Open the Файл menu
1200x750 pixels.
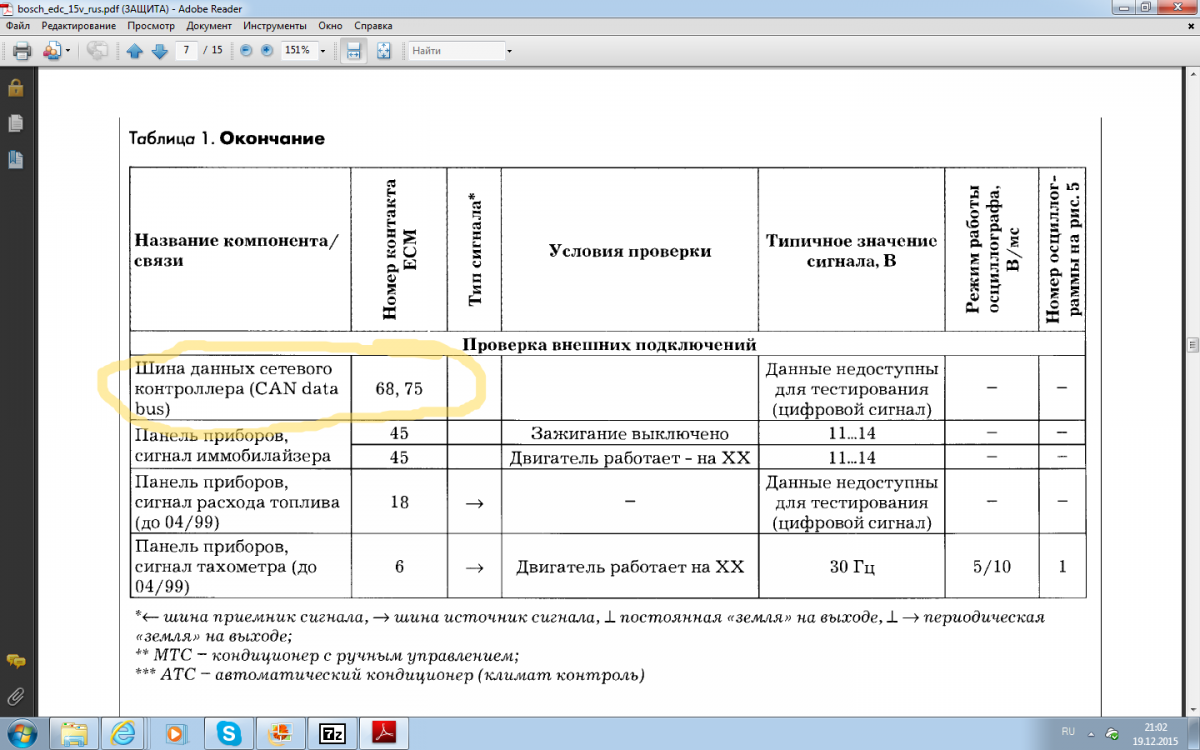(x=17, y=24)
